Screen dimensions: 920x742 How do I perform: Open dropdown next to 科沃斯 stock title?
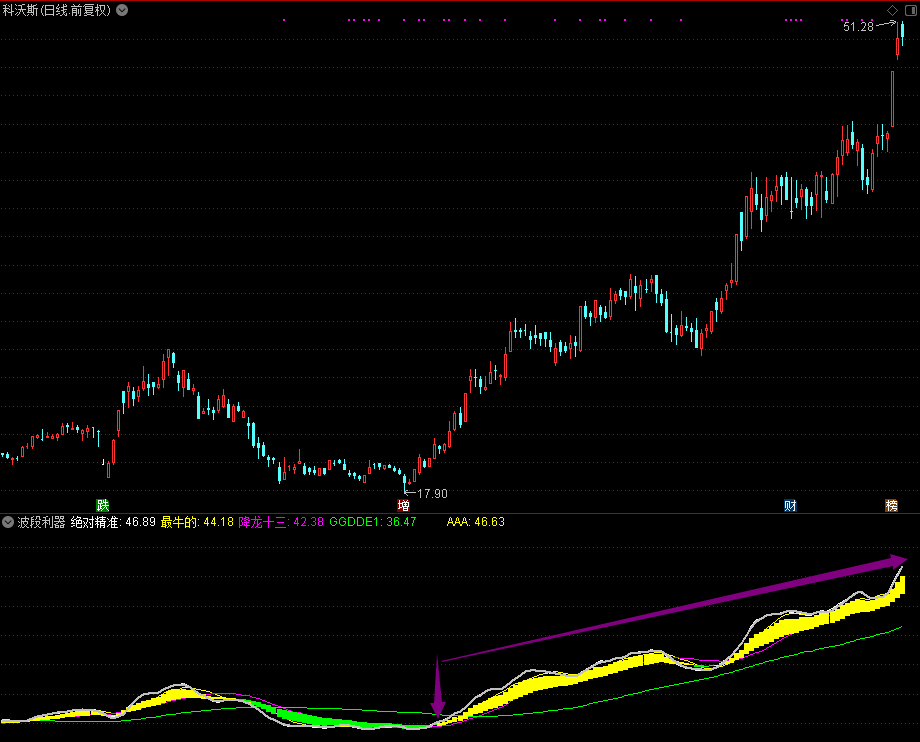122,10
